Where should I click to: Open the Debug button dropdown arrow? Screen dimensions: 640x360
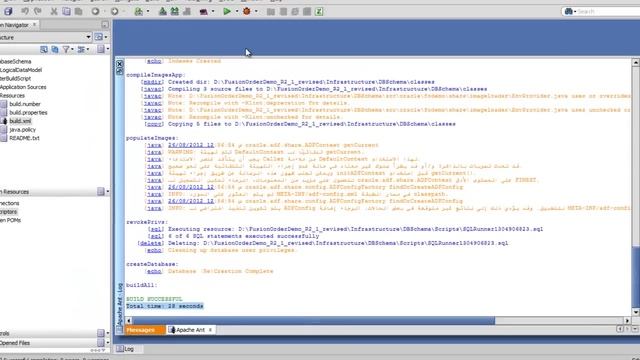pyautogui.click(x=256, y=11)
